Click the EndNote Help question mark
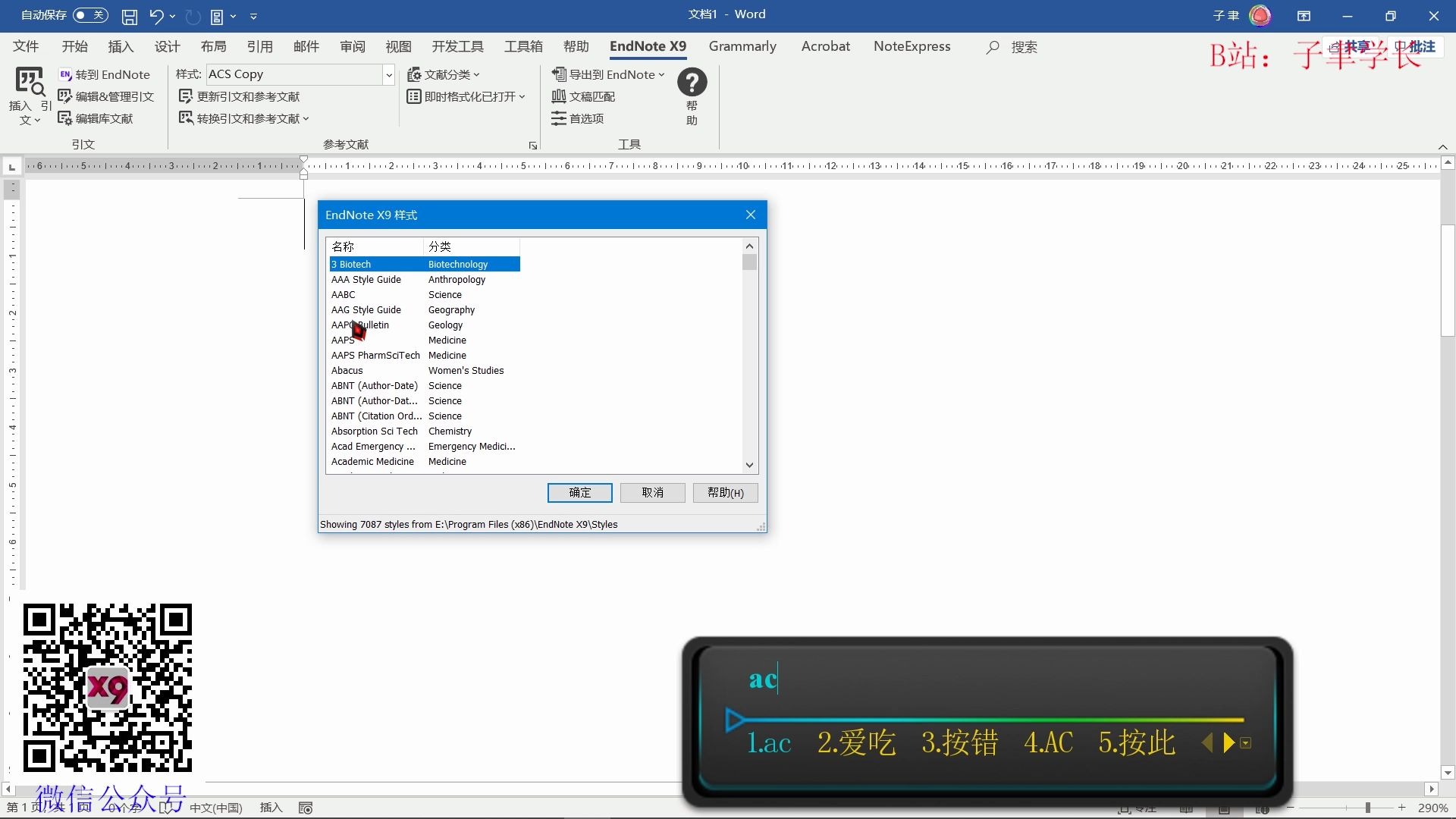The image size is (1456, 819). tap(692, 82)
